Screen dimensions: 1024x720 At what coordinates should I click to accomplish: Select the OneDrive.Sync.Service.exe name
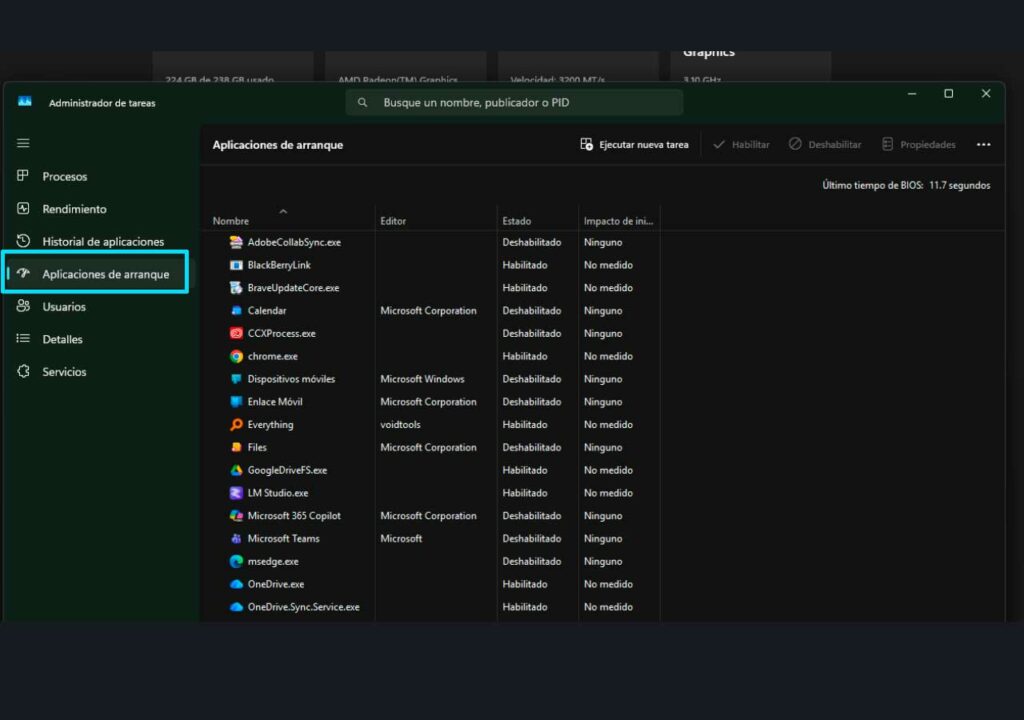click(x=303, y=607)
